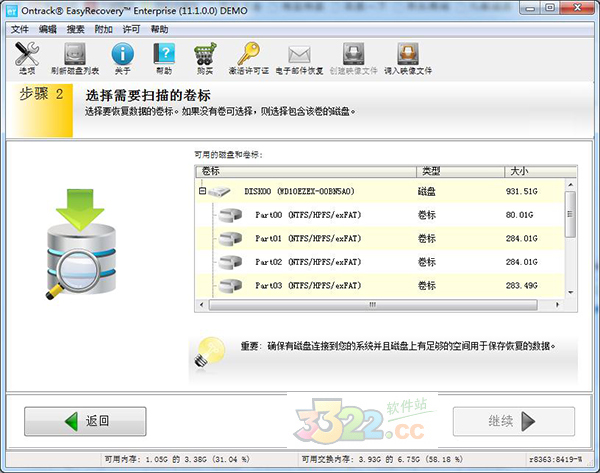Screen dimensions: 600x473
Task: Click the 可用交换内存 status bar entry
Action: click(x=382, y=459)
